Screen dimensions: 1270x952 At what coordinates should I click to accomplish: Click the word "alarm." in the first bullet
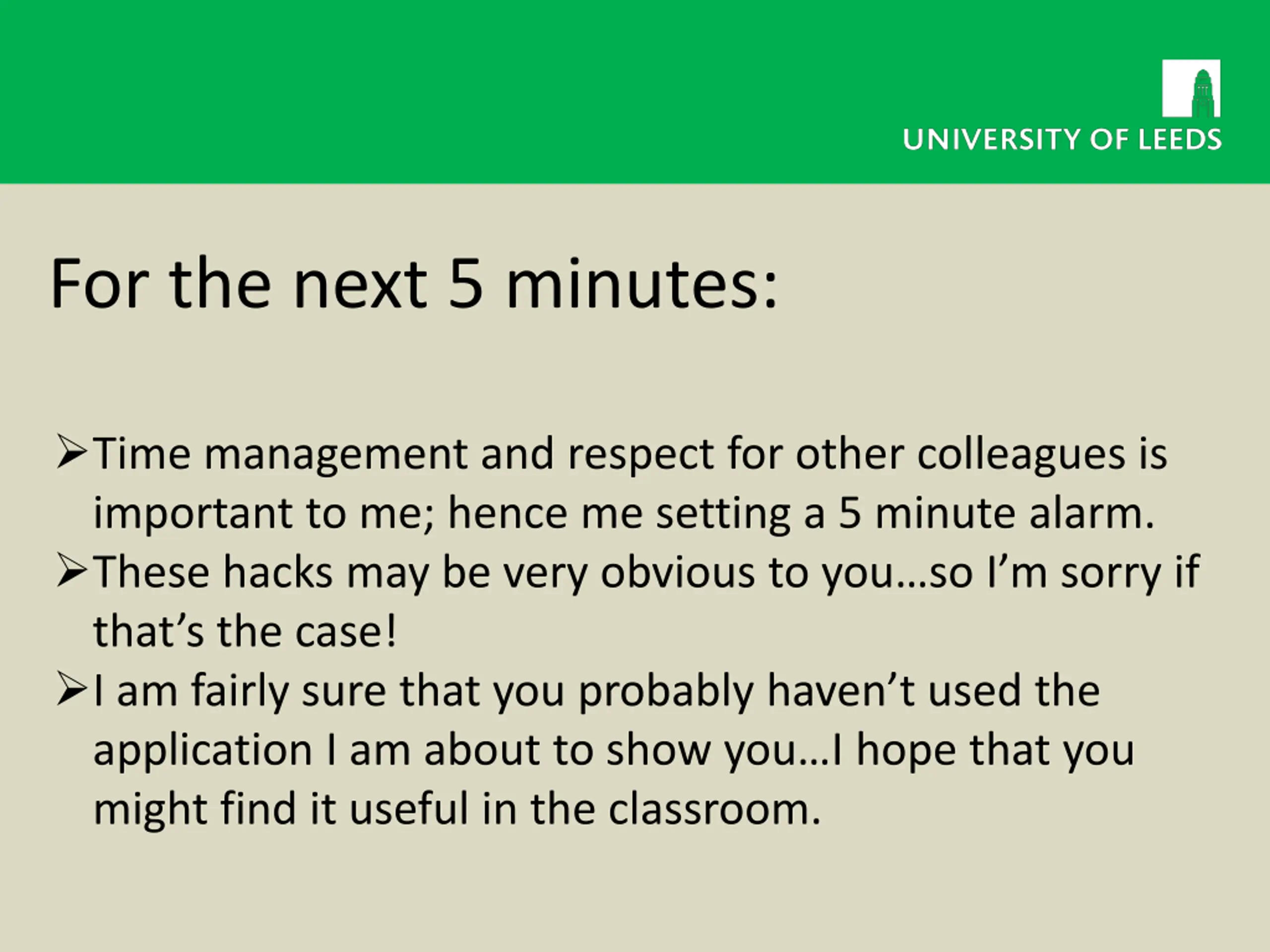(x=1091, y=512)
